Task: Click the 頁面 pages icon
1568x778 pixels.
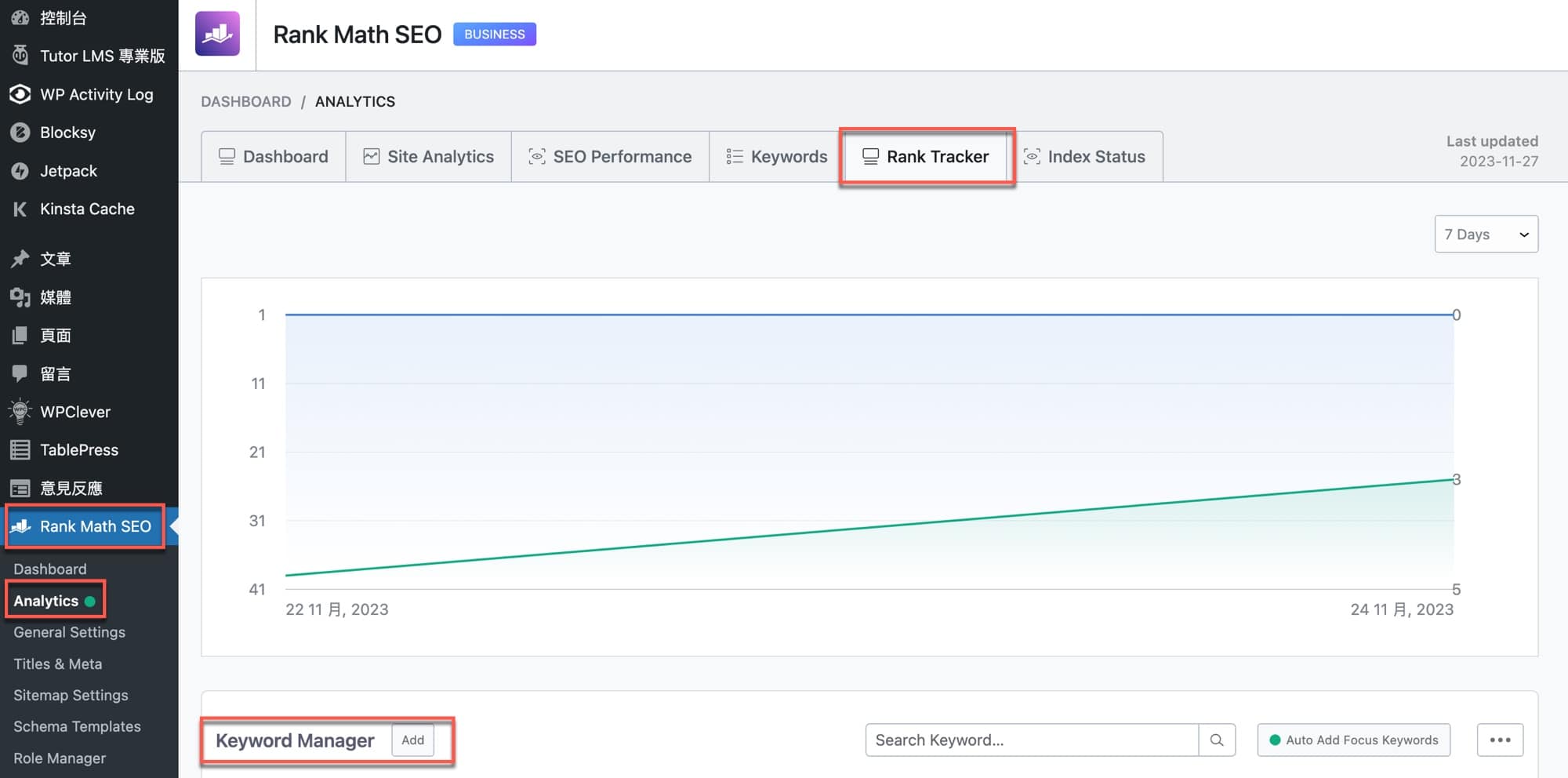Action: pyautogui.click(x=20, y=336)
